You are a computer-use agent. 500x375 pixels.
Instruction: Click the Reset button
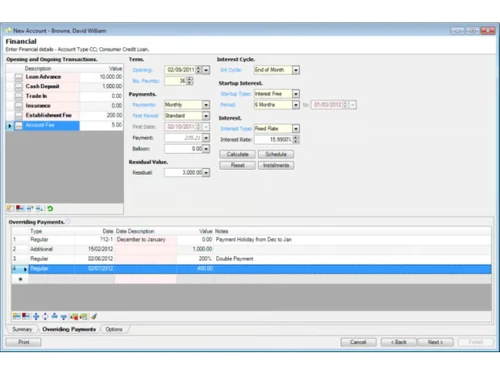237,165
